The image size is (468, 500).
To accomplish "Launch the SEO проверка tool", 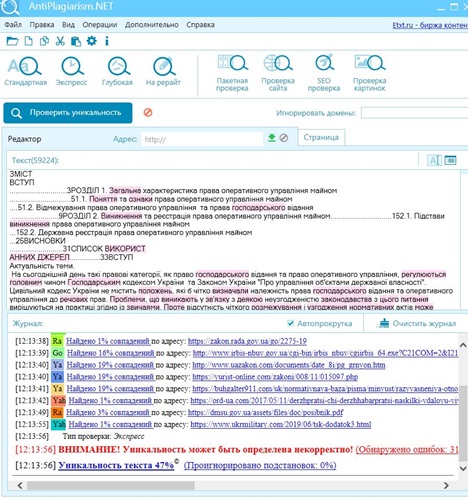I will coord(324,73).
